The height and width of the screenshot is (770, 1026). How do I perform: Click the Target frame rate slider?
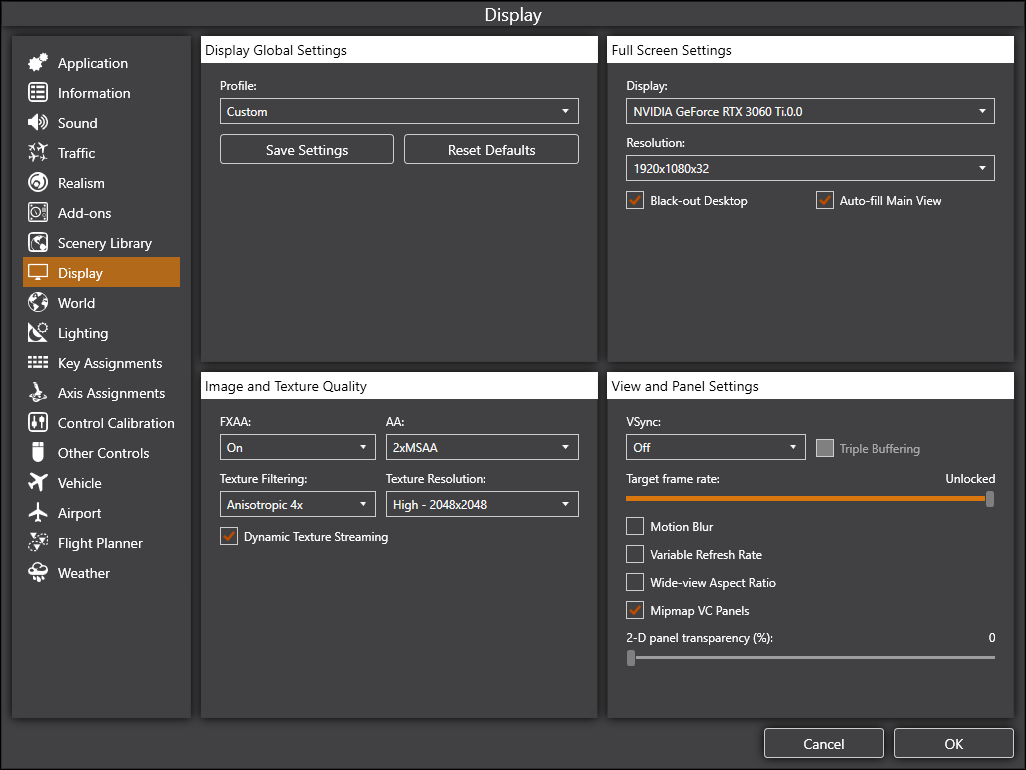808,498
